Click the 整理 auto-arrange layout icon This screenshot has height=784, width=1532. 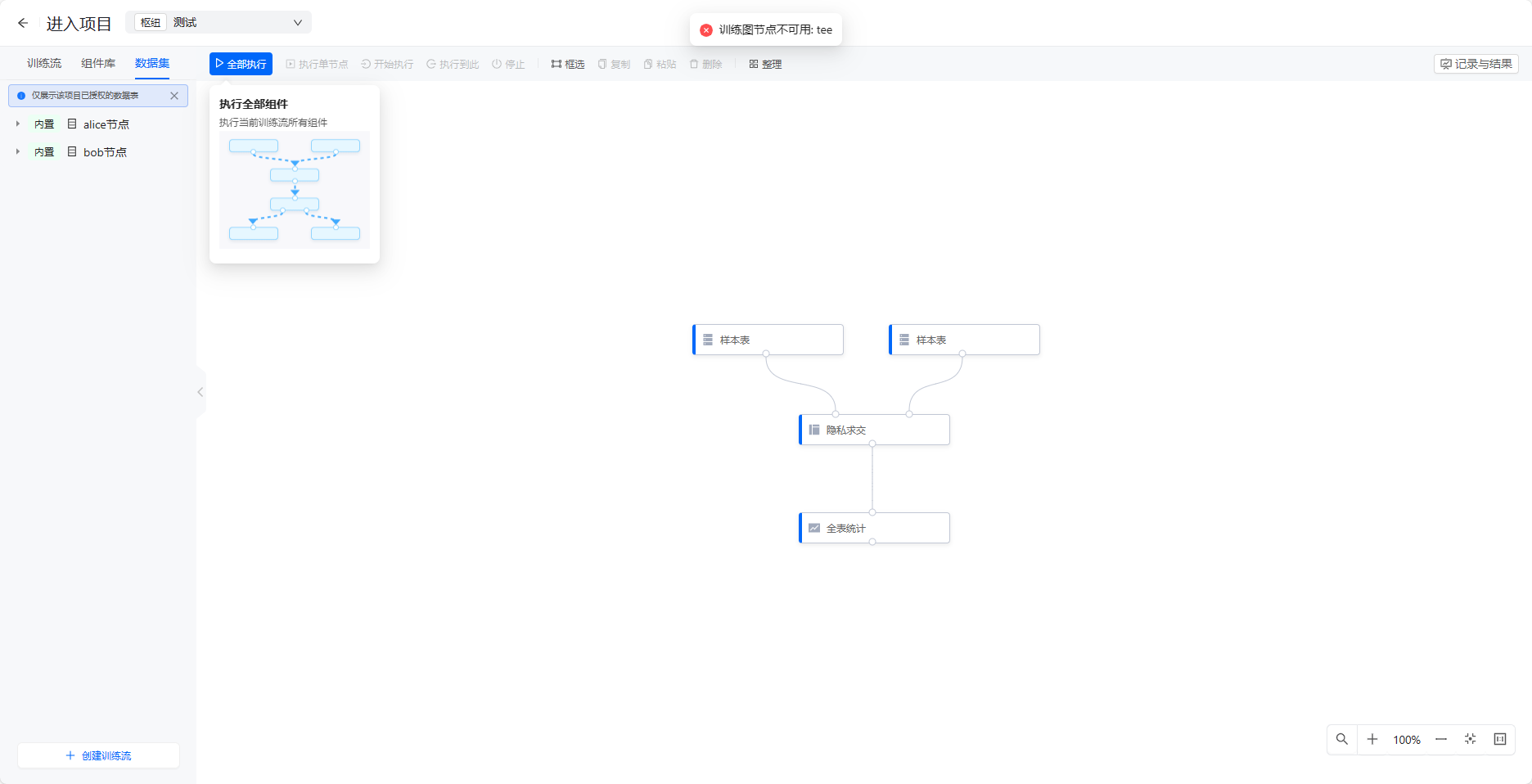pos(765,64)
